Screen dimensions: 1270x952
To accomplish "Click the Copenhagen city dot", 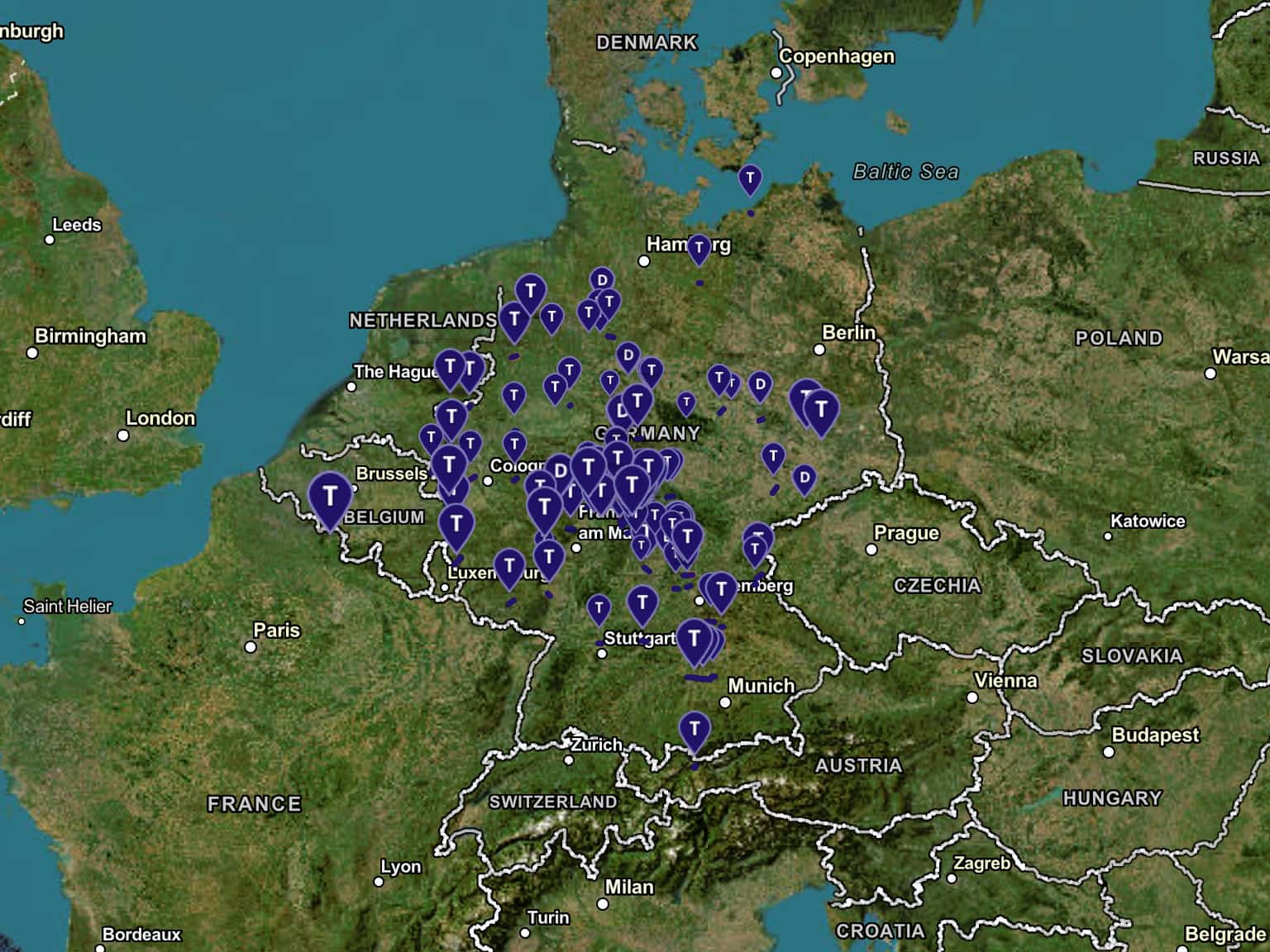I will (x=776, y=73).
